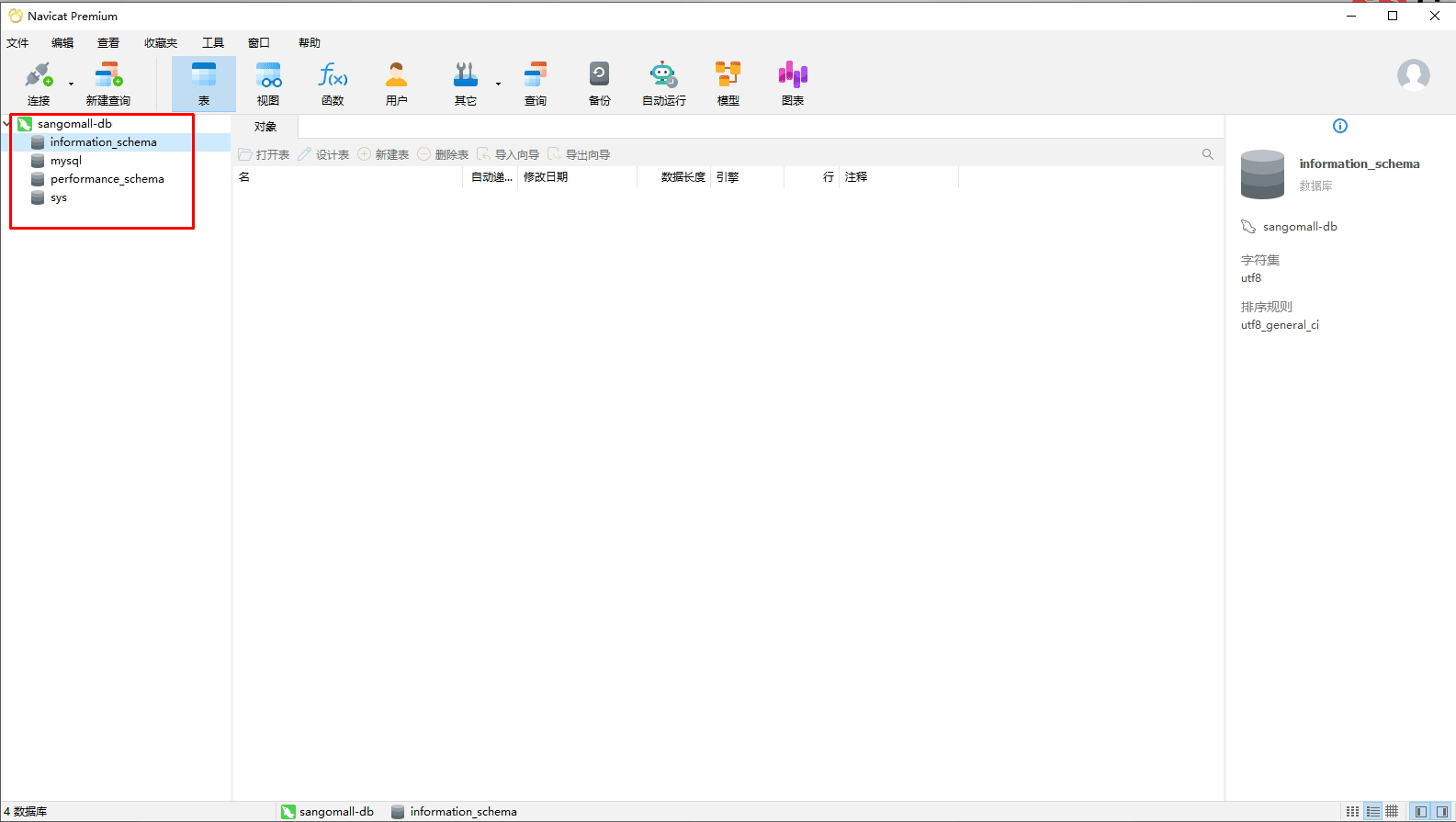Open the 模型 (Model) toolbar icon
This screenshot has height=822, width=1456.
click(x=728, y=84)
